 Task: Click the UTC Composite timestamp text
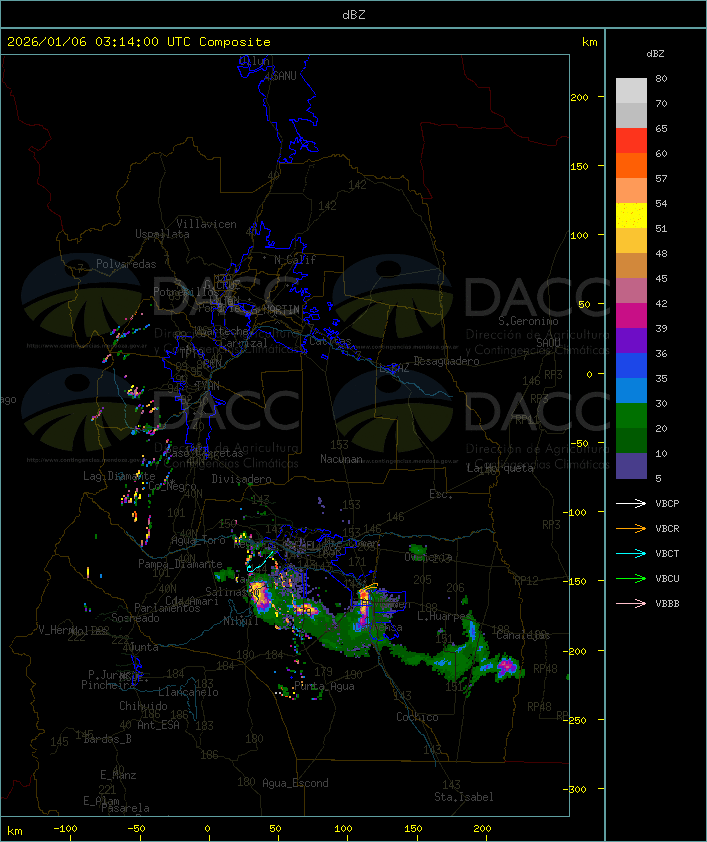tap(139, 42)
